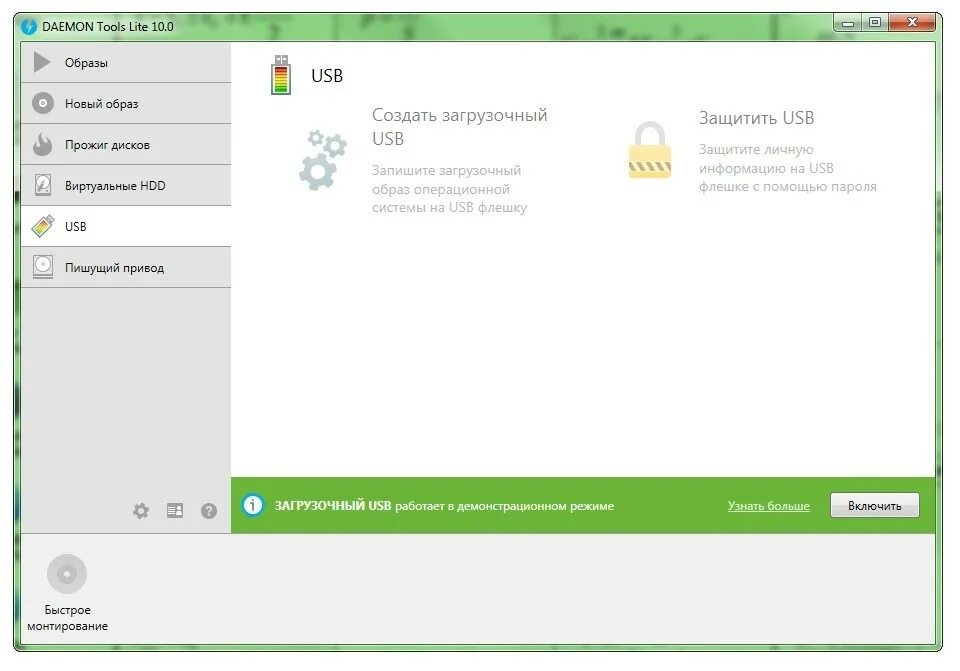Click the padlock icon for Защитить USB
The width and height of the screenshot is (960, 671).
tap(650, 151)
